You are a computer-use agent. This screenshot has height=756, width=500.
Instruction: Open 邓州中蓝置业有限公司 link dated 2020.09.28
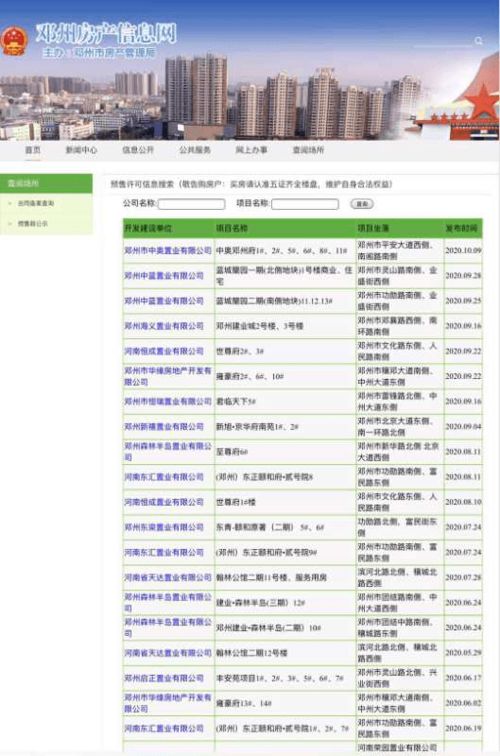point(164,276)
